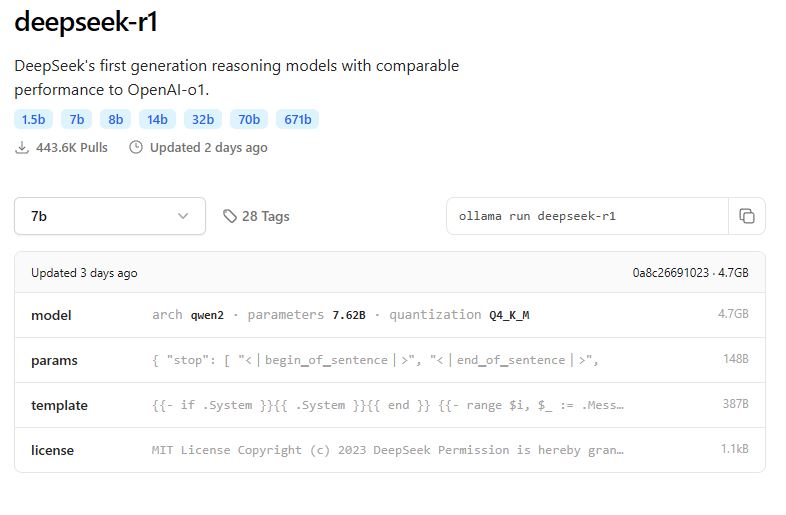Choose the 8b size tag

[x=115, y=119]
